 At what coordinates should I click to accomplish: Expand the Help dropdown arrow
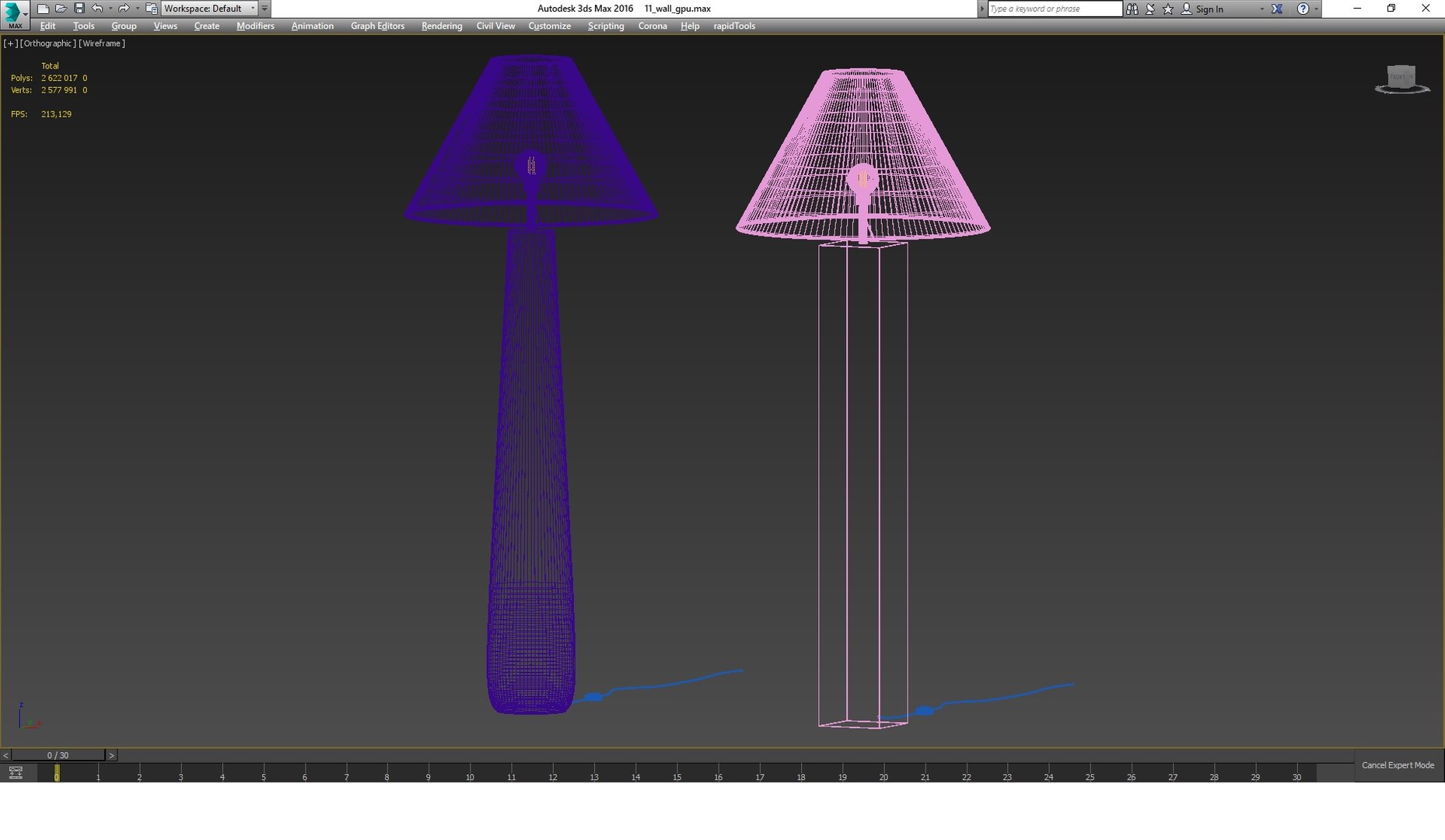coord(1316,9)
